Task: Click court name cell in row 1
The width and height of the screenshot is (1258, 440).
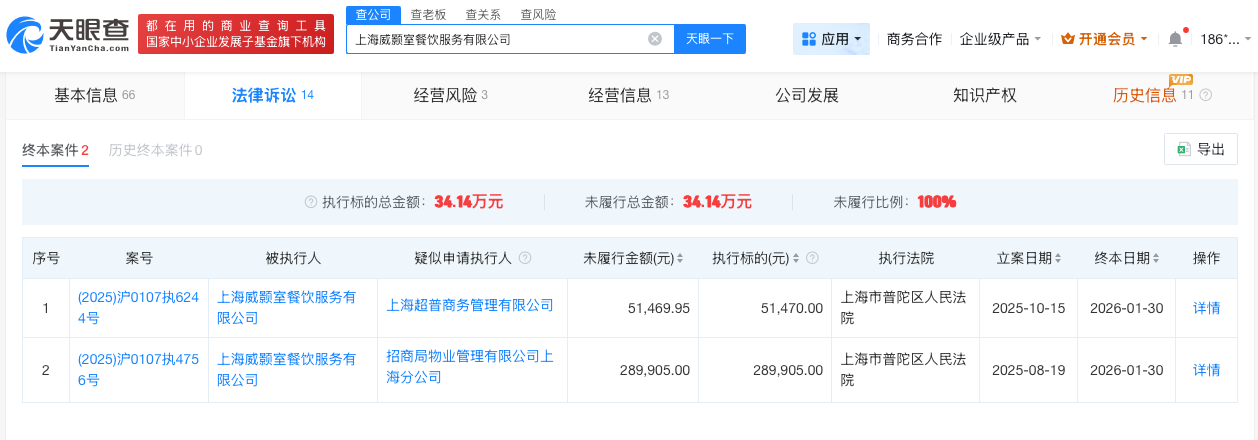Action: click(905, 308)
